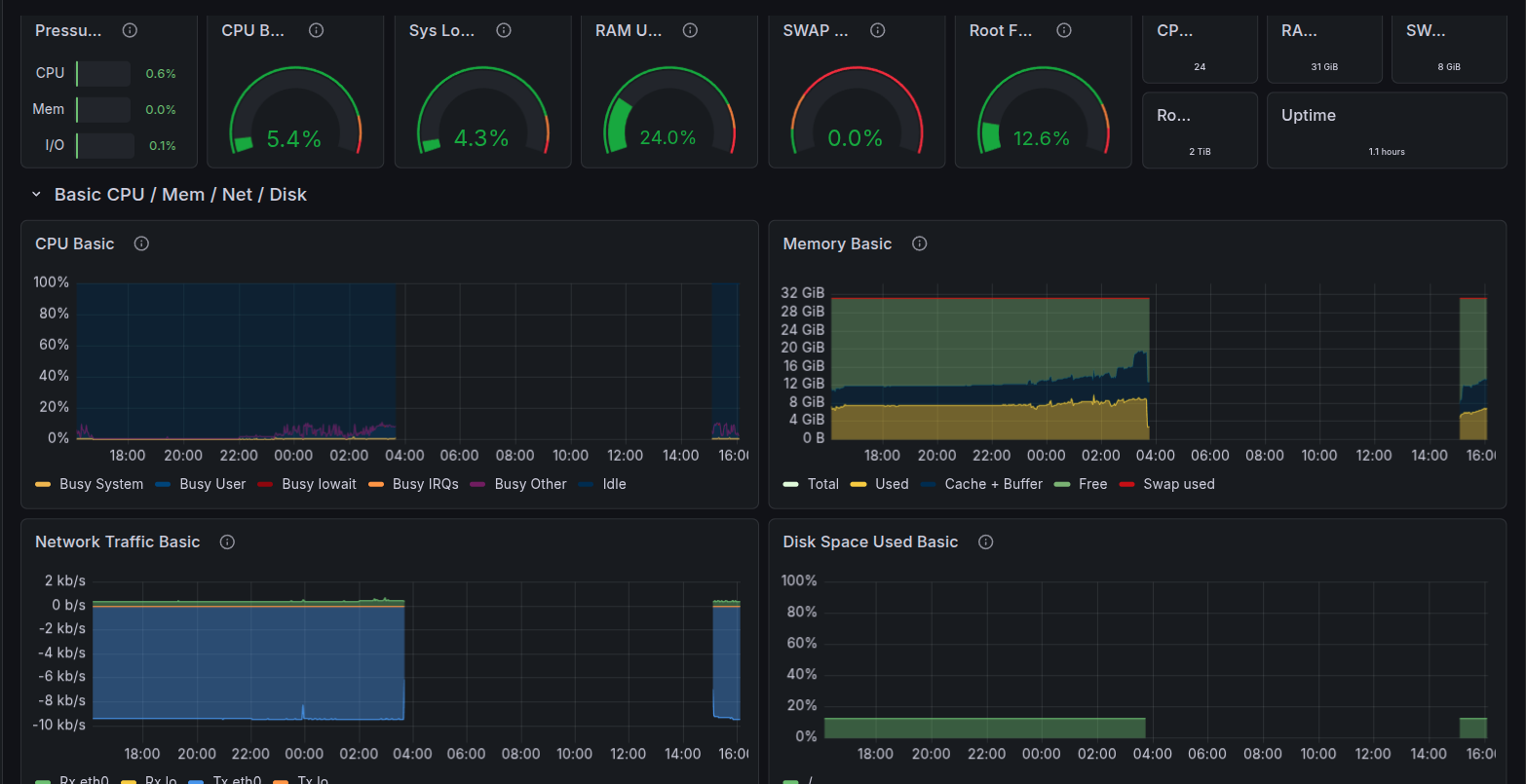Click the 4.3% Sys Load gauge value

[481, 138]
